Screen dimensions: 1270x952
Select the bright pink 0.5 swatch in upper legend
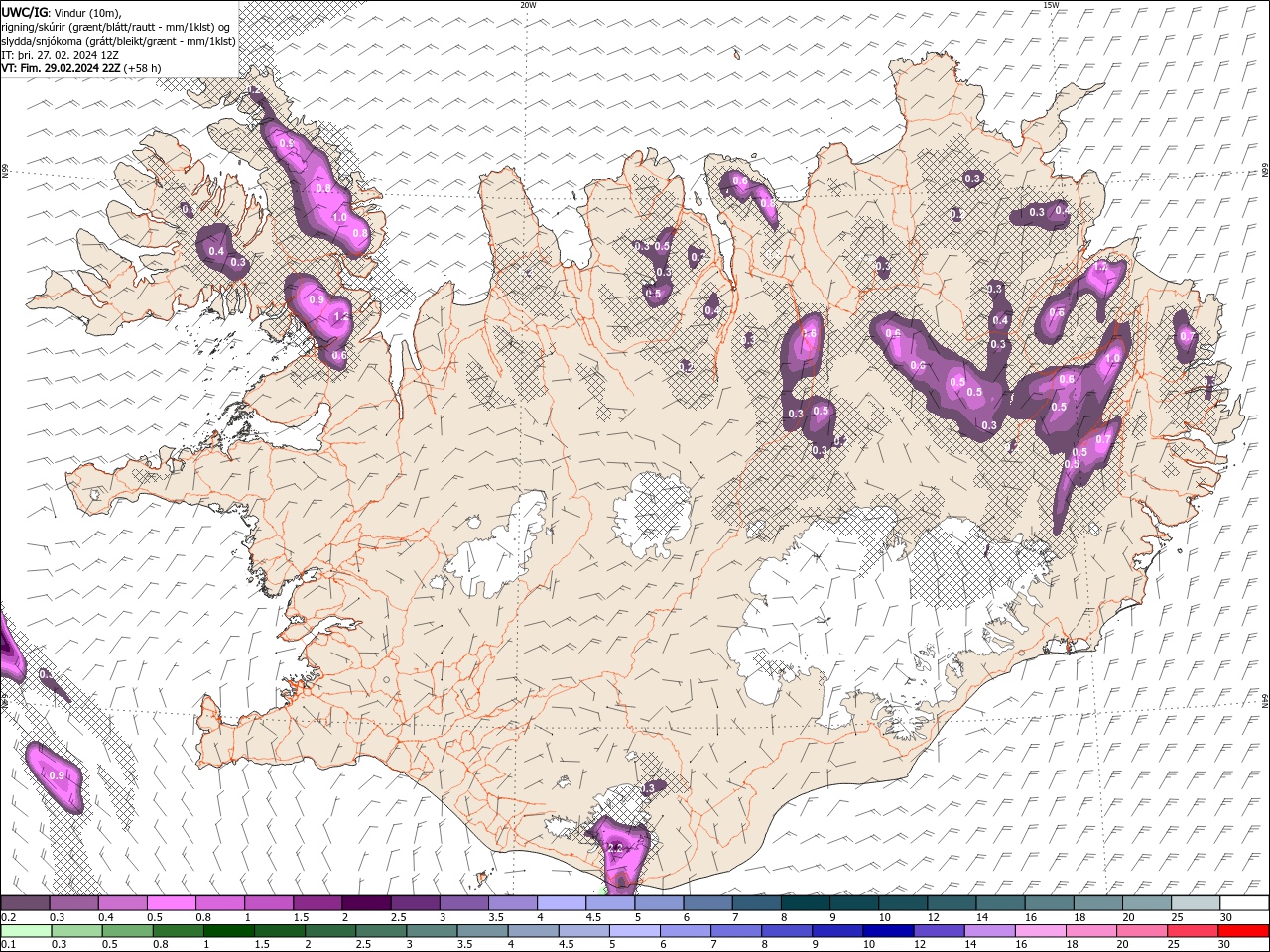171,903
